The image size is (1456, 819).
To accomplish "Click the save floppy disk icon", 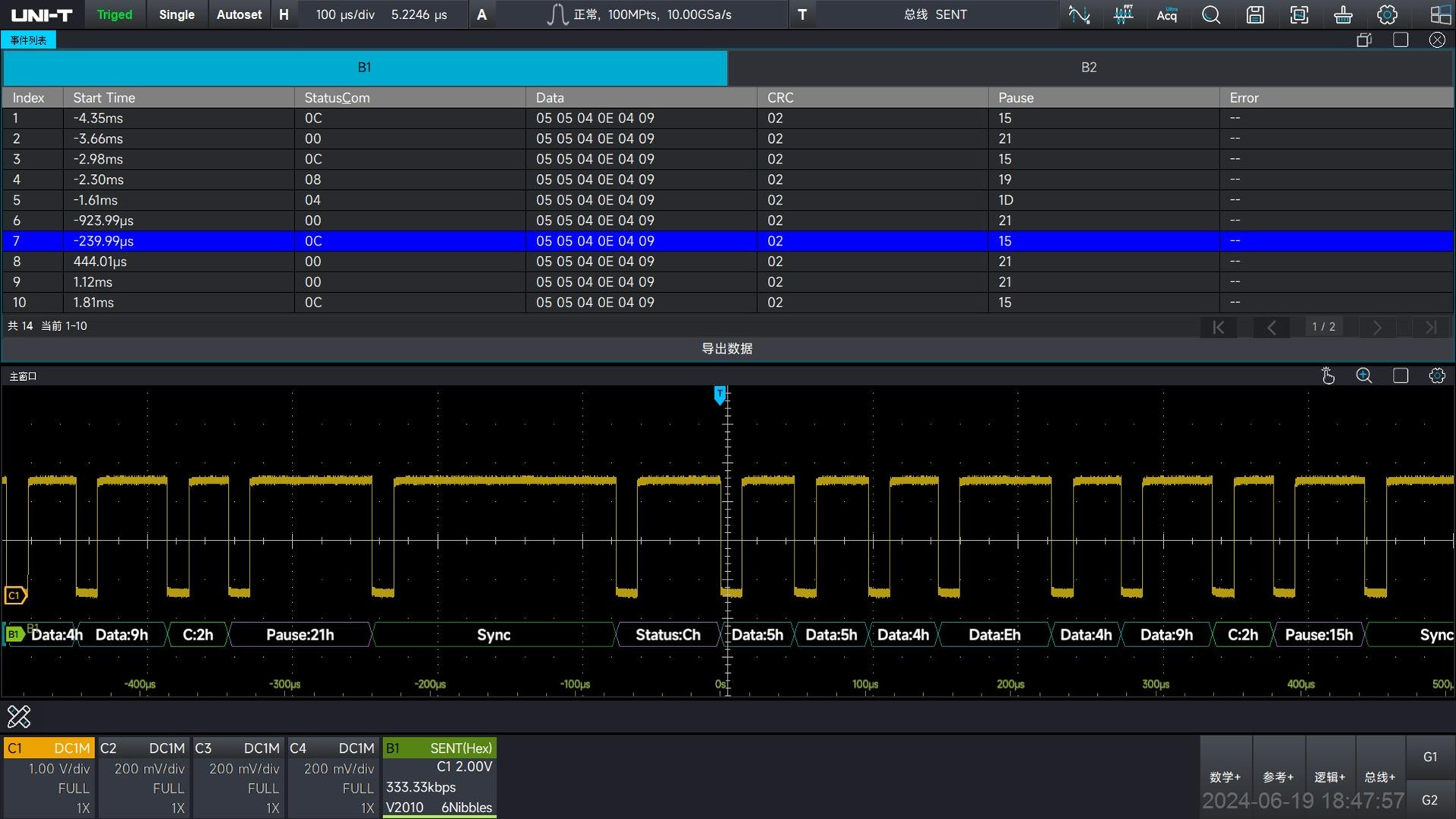I will (x=1255, y=14).
